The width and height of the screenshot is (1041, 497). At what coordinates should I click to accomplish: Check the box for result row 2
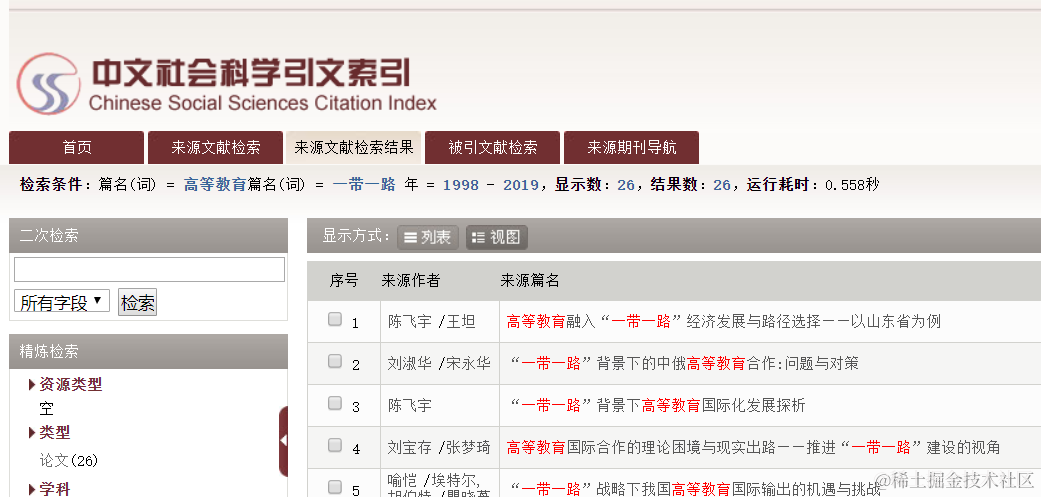(335, 362)
